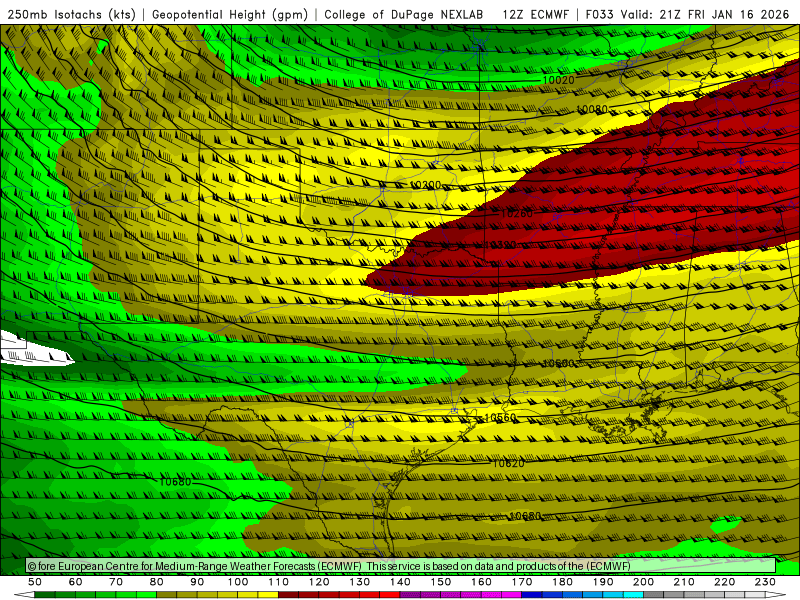Click the 130 value on the color scale
800x600 pixels.
(x=359, y=582)
